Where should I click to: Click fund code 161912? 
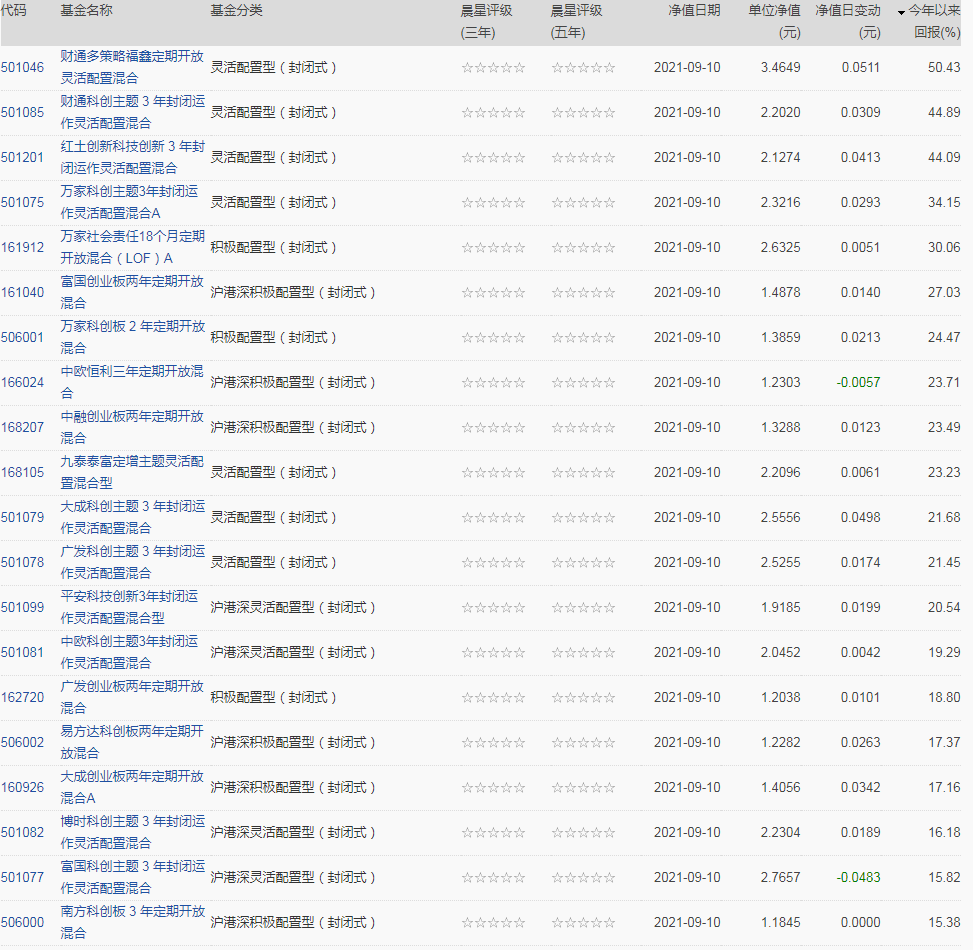(22, 247)
